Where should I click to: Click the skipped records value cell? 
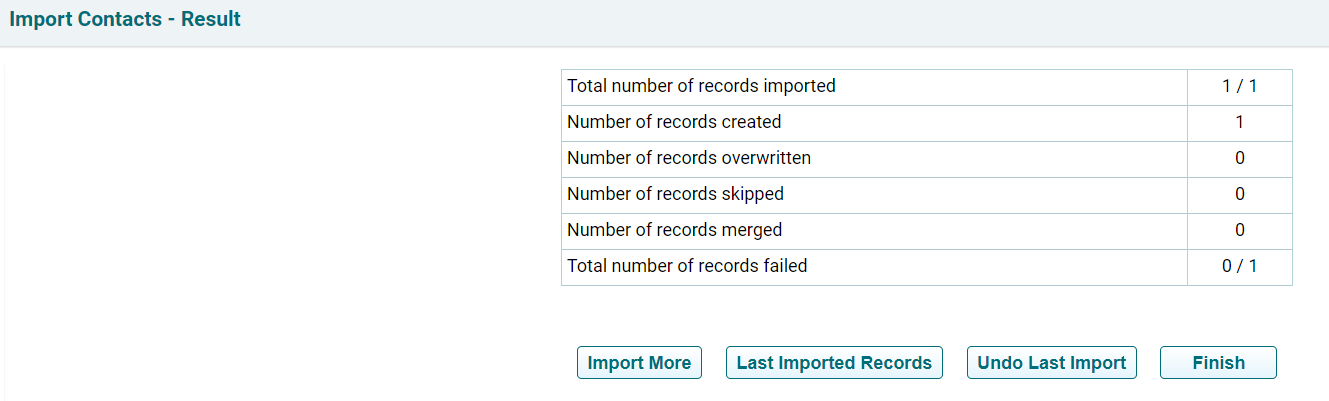click(x=1239, y=194)
